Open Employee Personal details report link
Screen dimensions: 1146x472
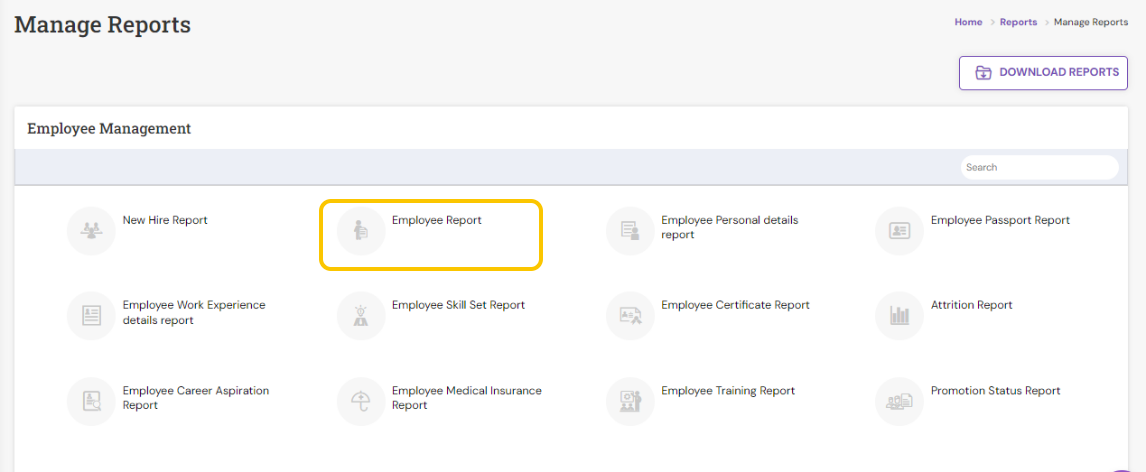pos(729,227)
